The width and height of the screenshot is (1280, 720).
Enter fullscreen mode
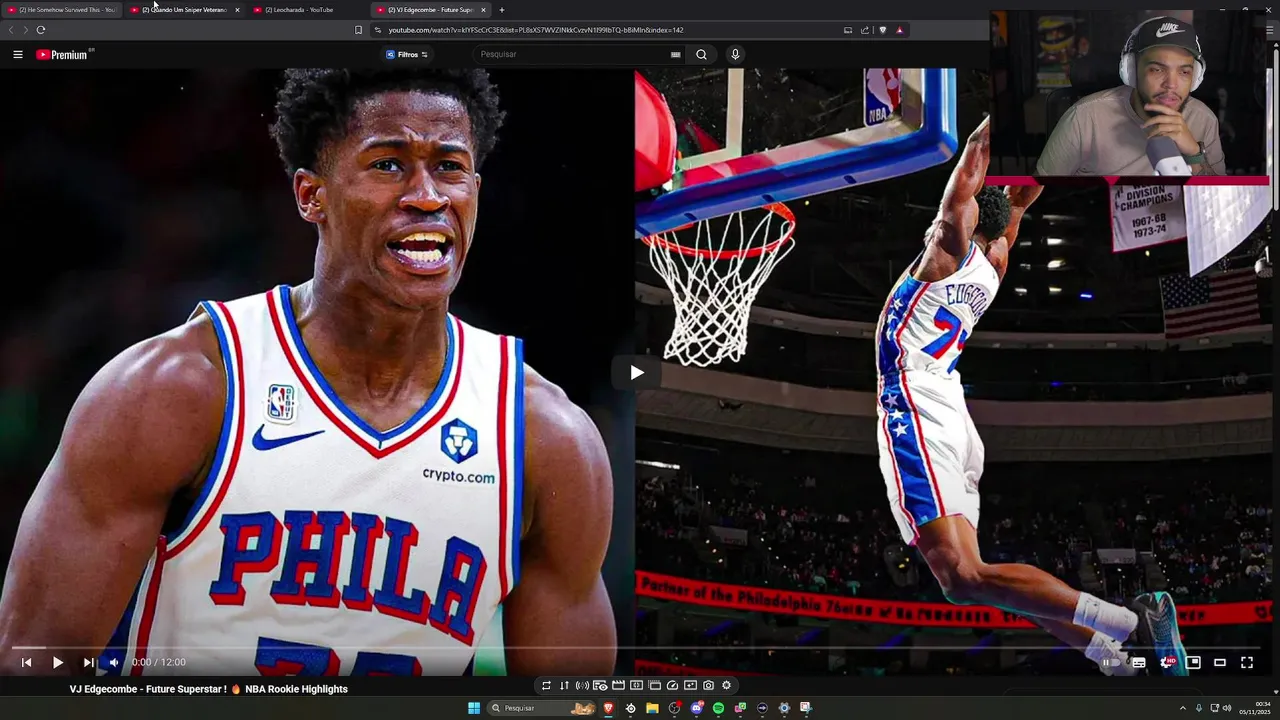1247,662
